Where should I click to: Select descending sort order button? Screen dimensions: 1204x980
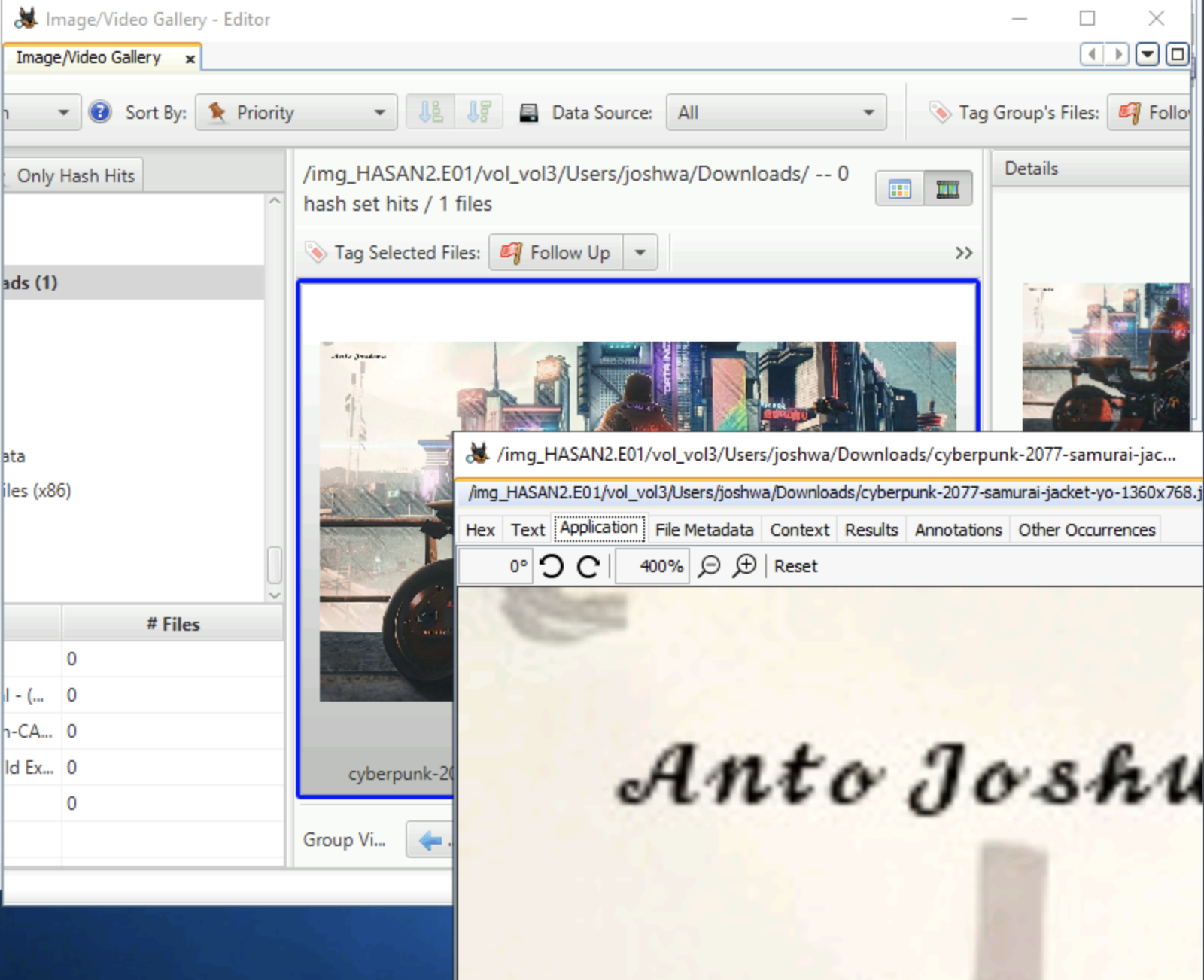click(x=479, y=112)
